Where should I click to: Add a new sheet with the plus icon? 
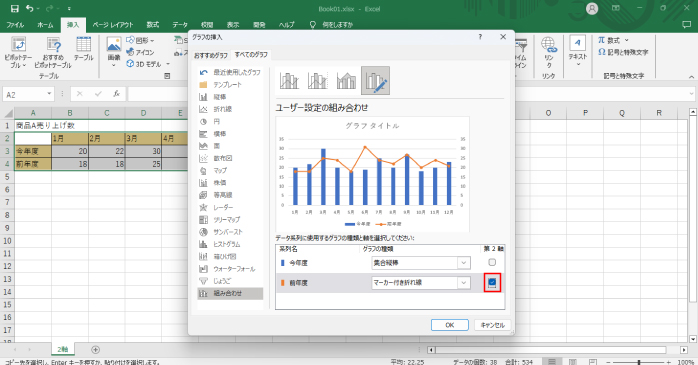(95, 350)
